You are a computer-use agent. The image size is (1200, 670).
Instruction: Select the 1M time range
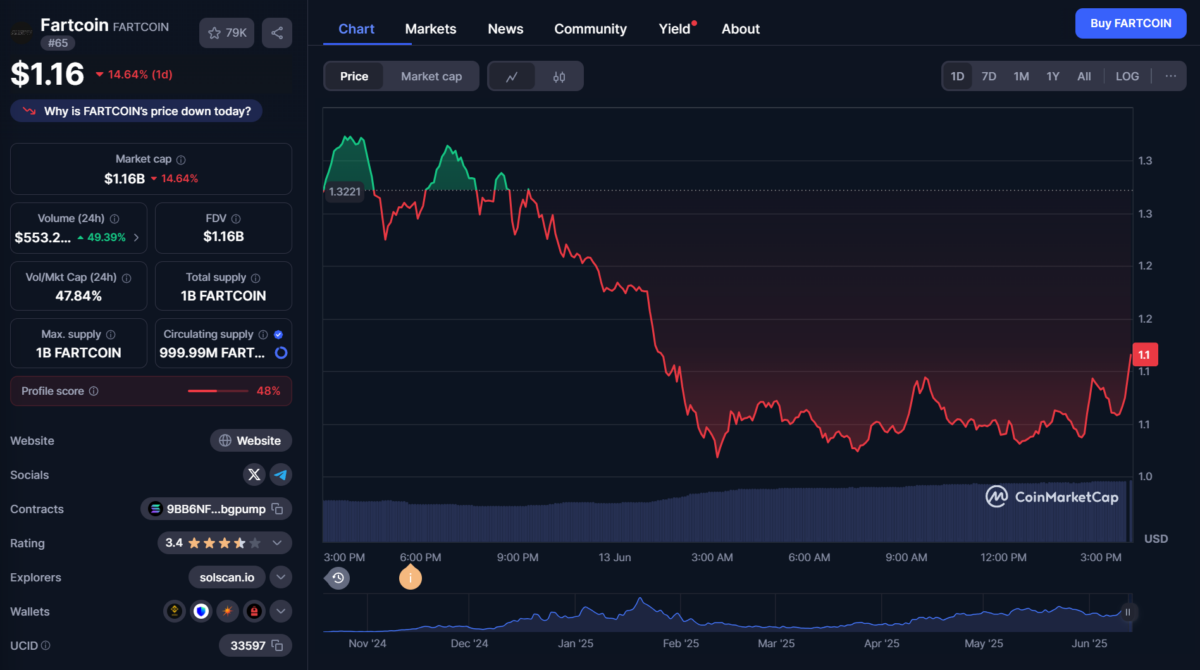pos(1021,76)
